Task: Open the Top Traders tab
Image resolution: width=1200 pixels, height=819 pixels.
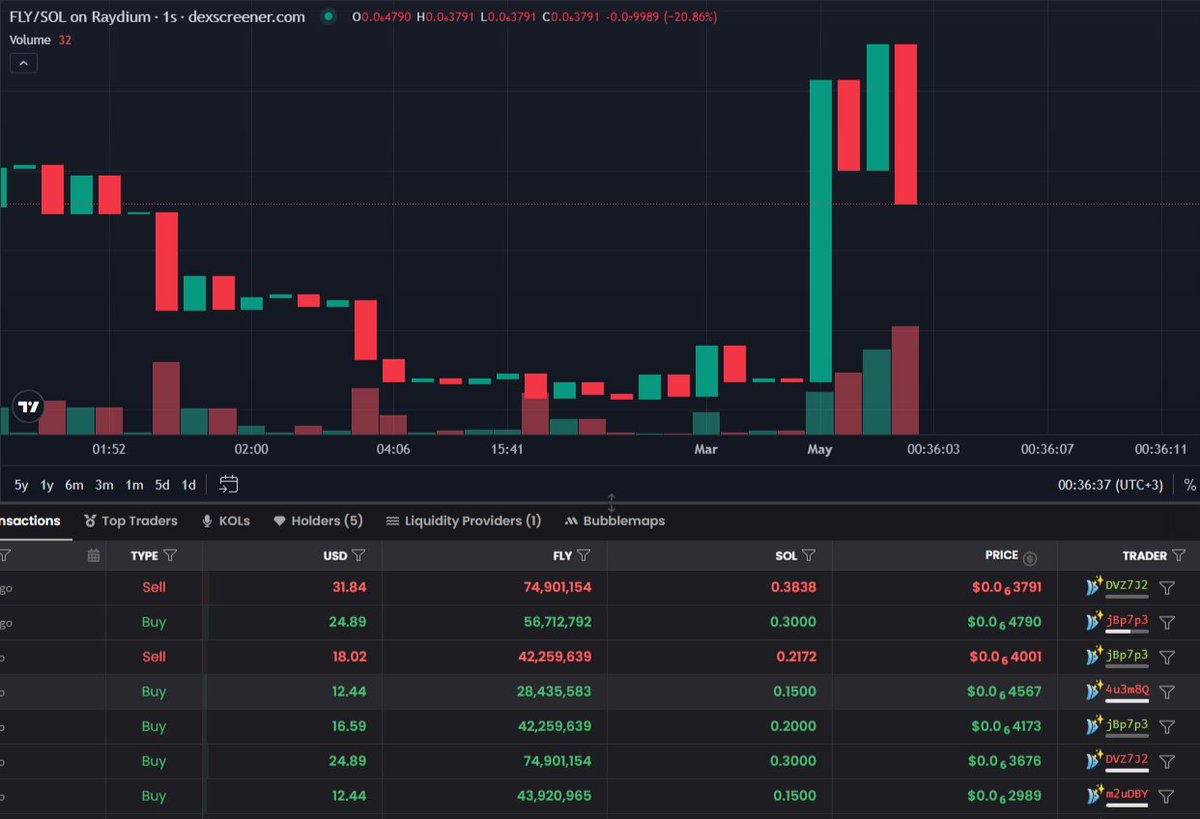Action: pos(131,521)
